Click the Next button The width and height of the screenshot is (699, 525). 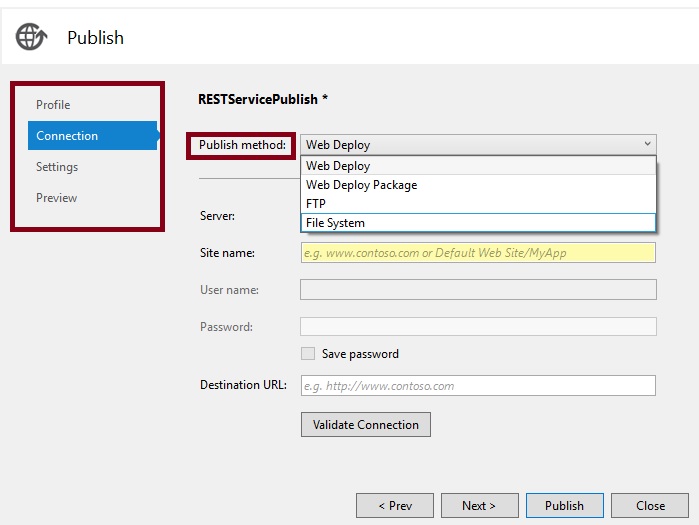[x=479, y=506]
